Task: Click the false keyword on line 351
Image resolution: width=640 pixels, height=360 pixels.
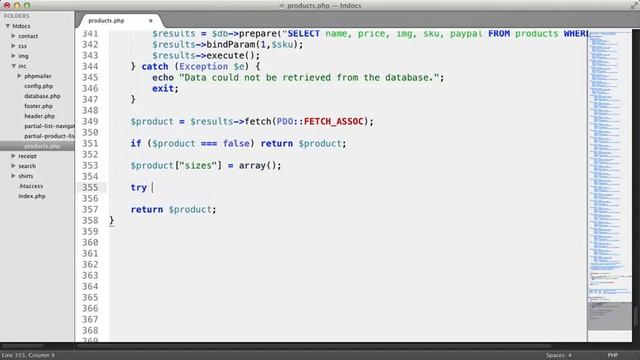Action: pos(236,143)
